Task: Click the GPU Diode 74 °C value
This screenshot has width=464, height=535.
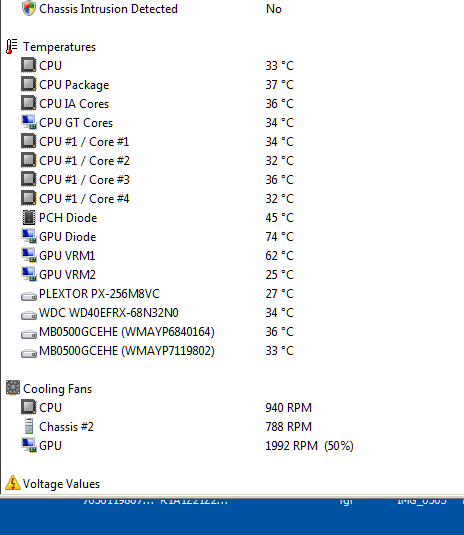Action: point(279,237)
